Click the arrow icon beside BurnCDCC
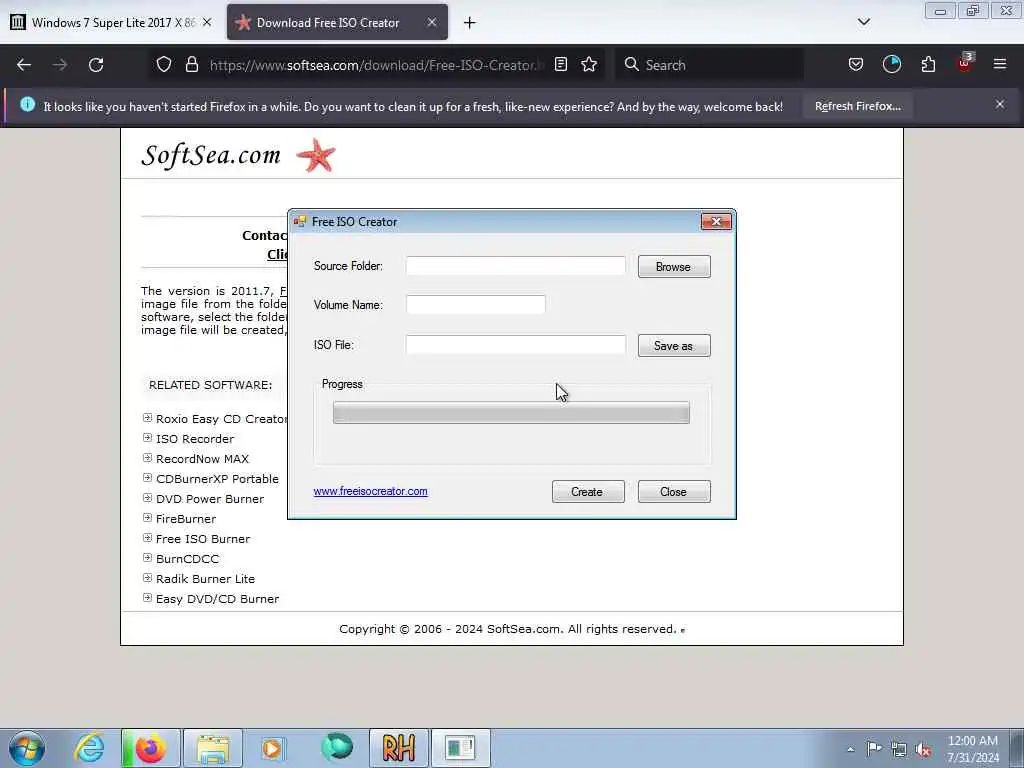Screen dimensions: 1024x768 [147, 558]
